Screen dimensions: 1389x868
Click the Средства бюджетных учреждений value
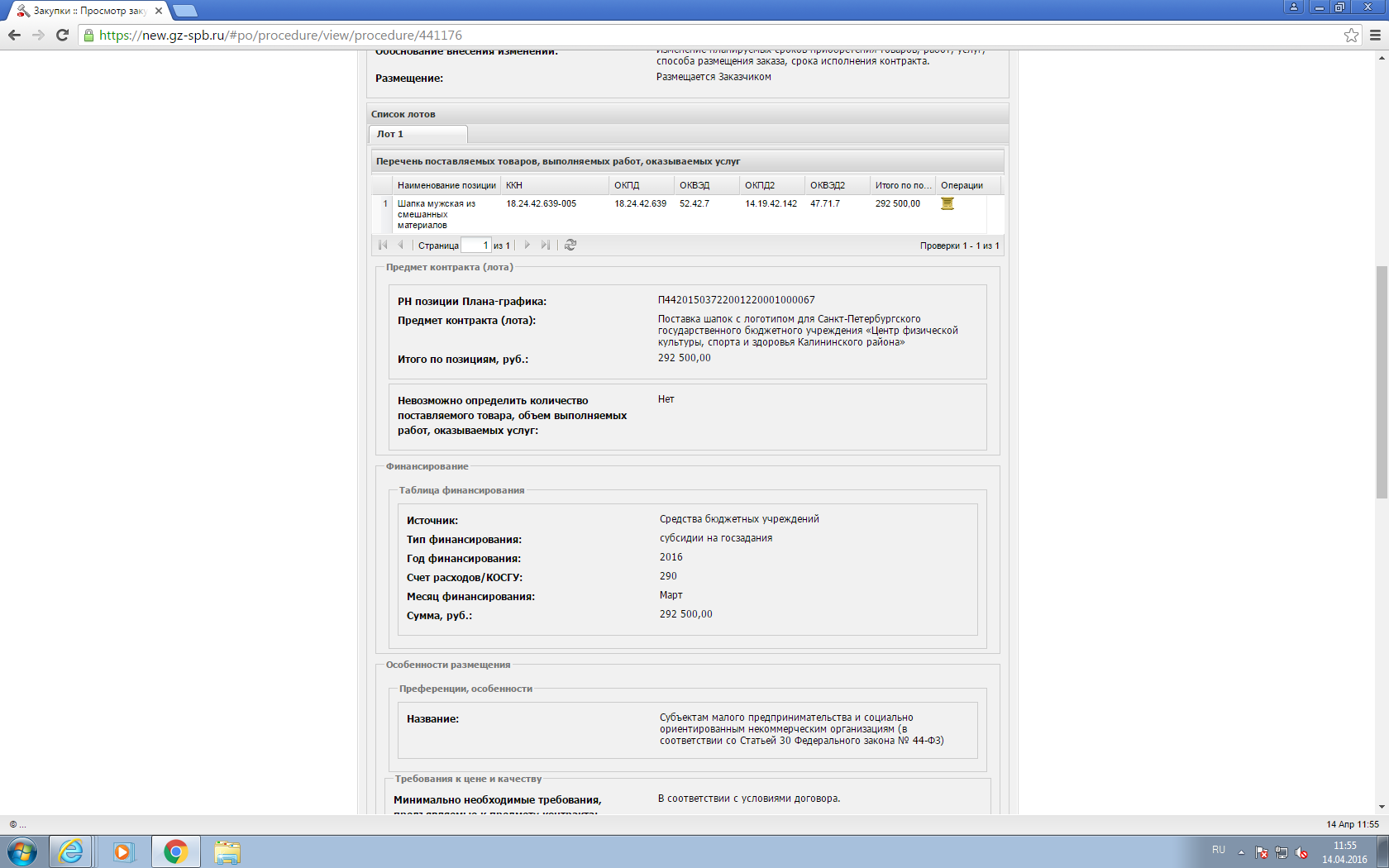point(739,519)
